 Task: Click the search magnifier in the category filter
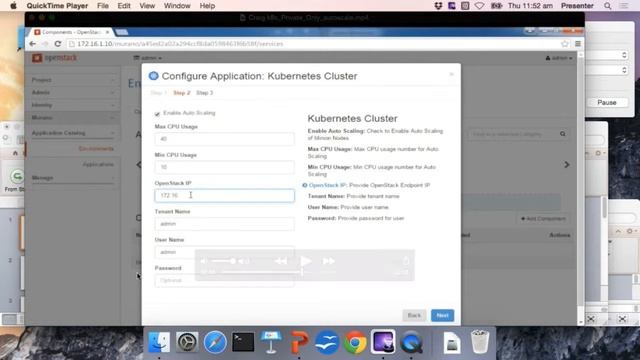pos(562,134)
